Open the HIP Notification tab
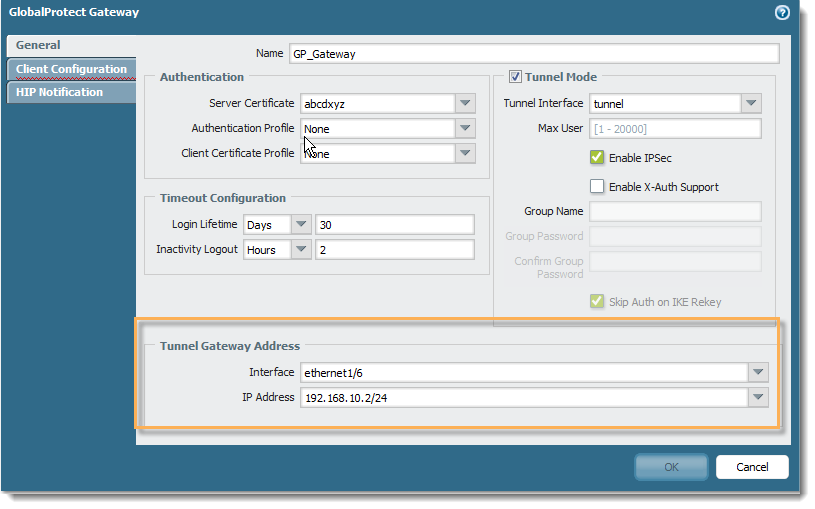Screen dimensions: 815x509 click(x=71, y=92)
